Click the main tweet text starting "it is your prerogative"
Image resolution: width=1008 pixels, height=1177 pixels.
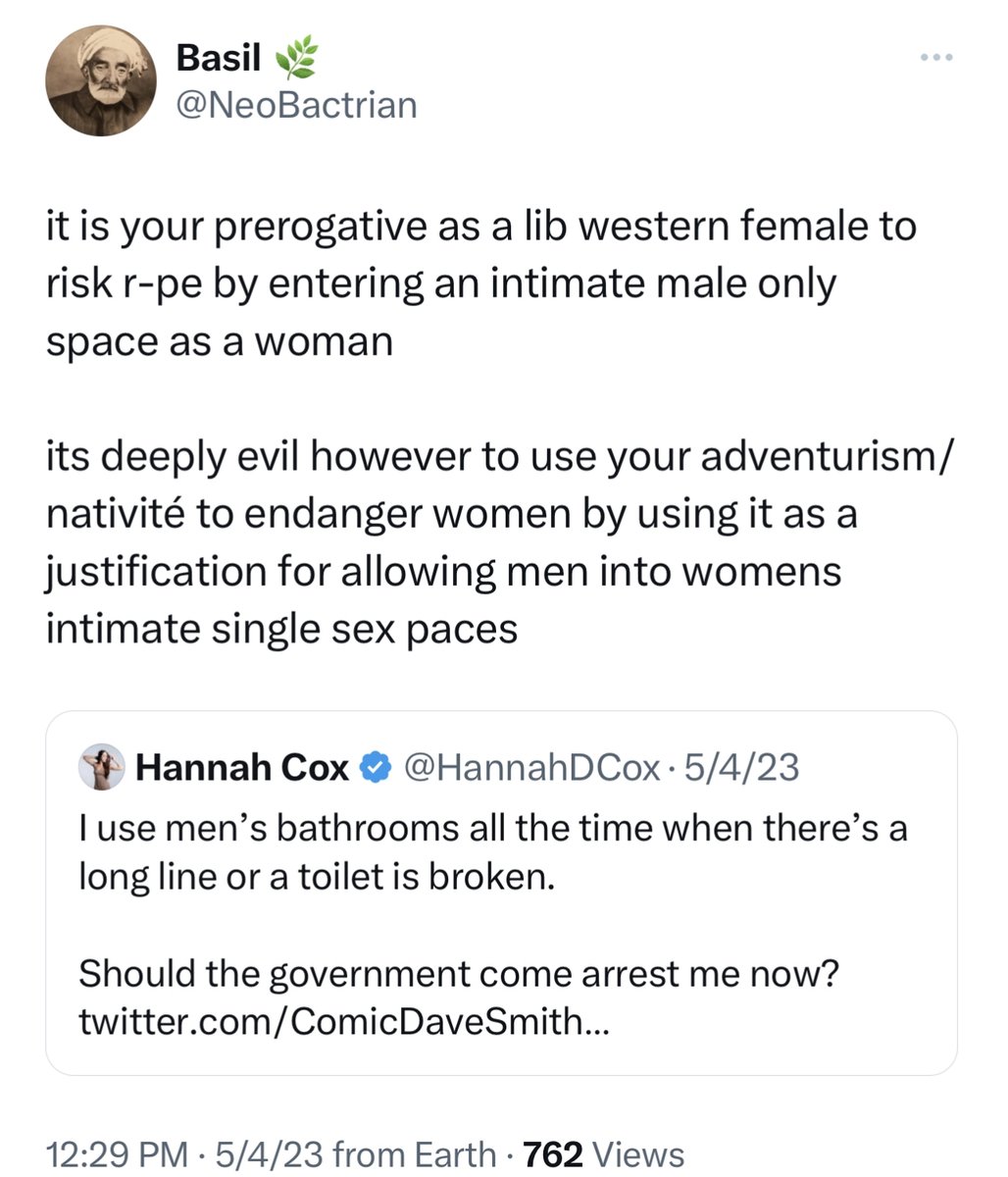[481, 284]
